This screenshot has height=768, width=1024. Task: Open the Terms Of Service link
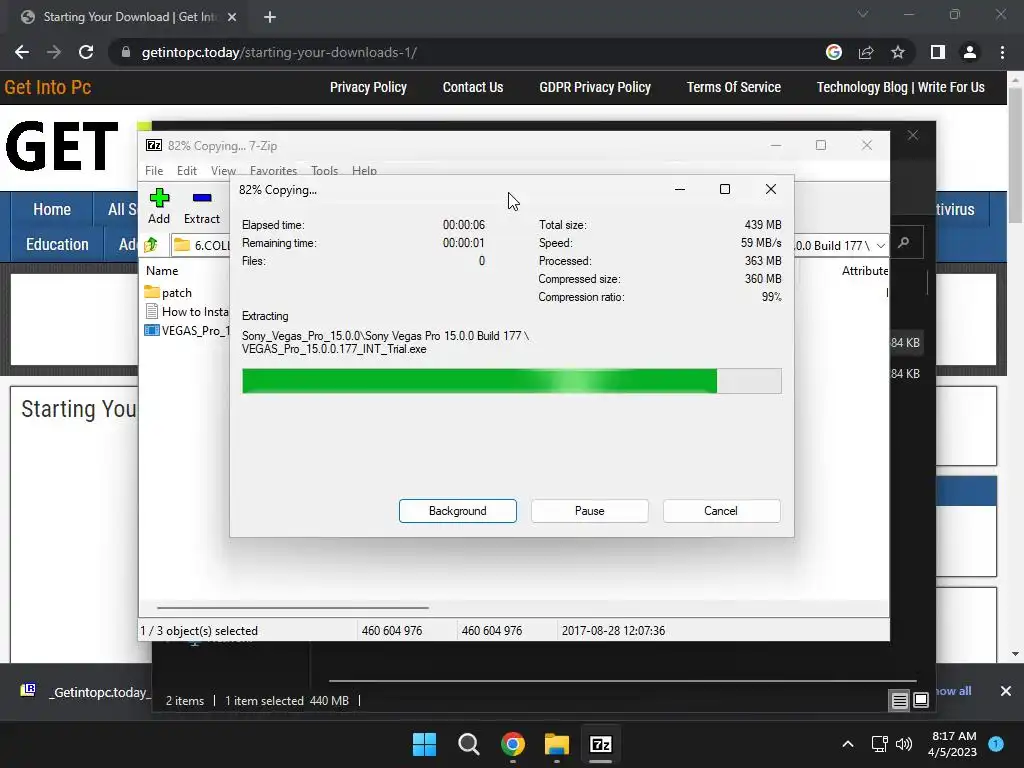[733, 87]
